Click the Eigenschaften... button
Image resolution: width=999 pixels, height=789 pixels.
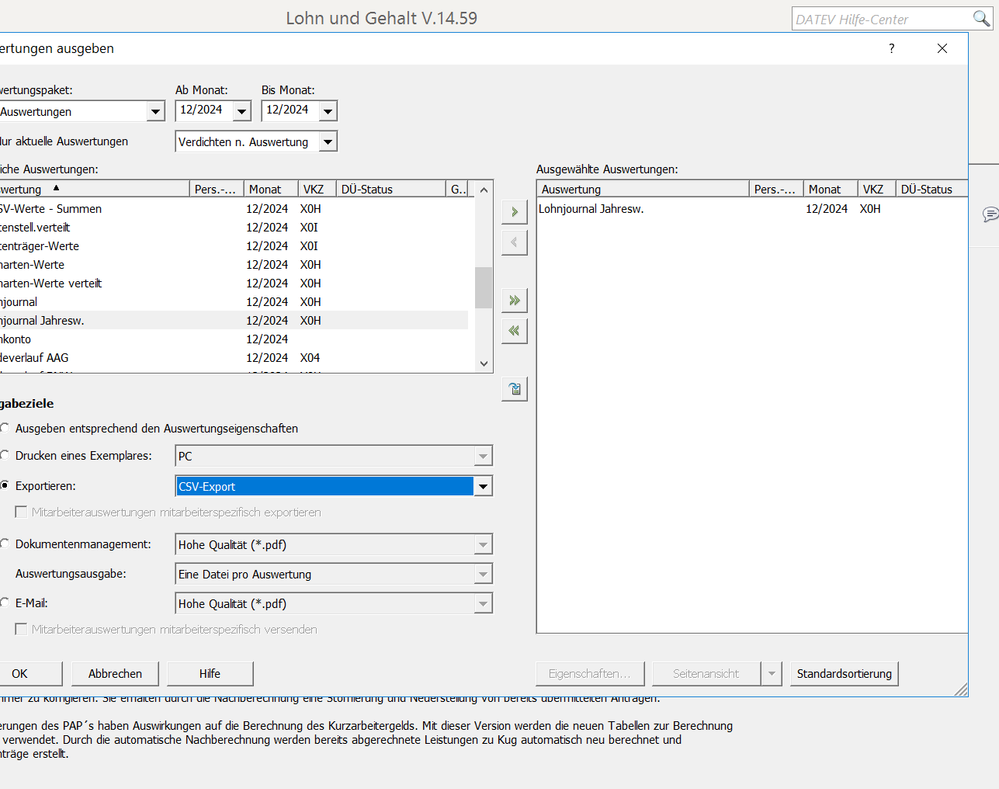[590, 674]
